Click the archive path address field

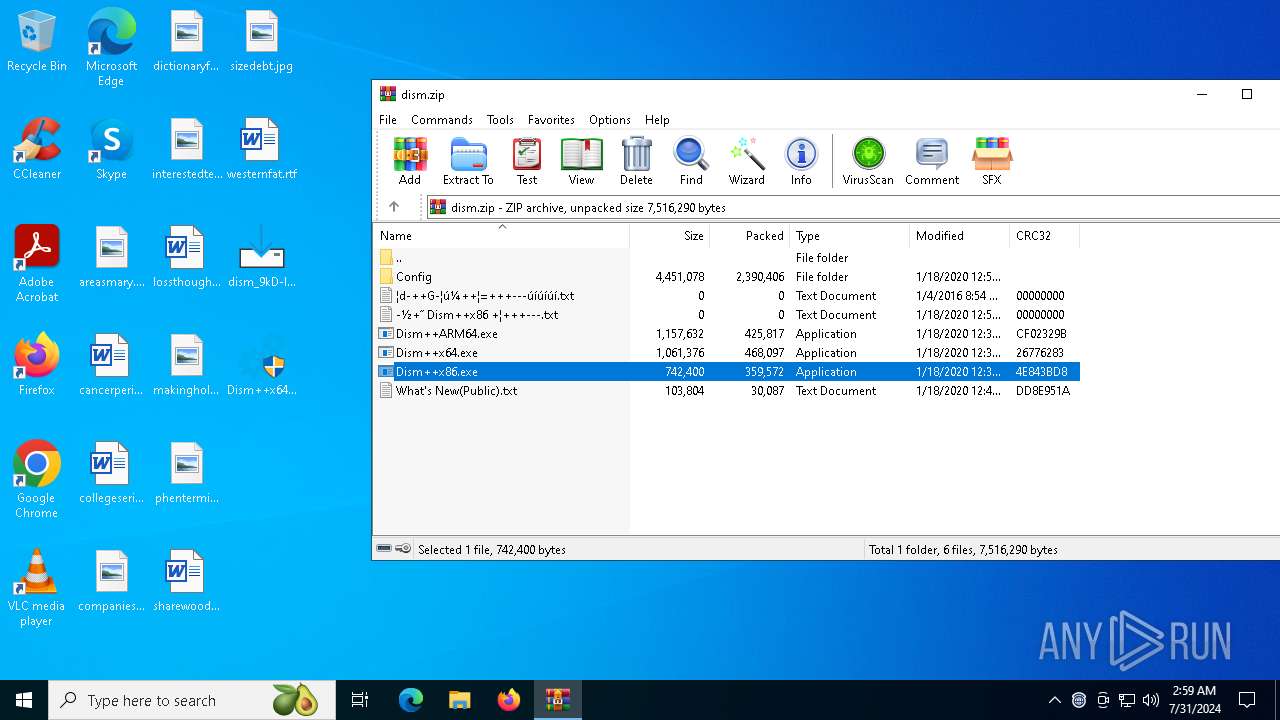[x=853, y=207]
